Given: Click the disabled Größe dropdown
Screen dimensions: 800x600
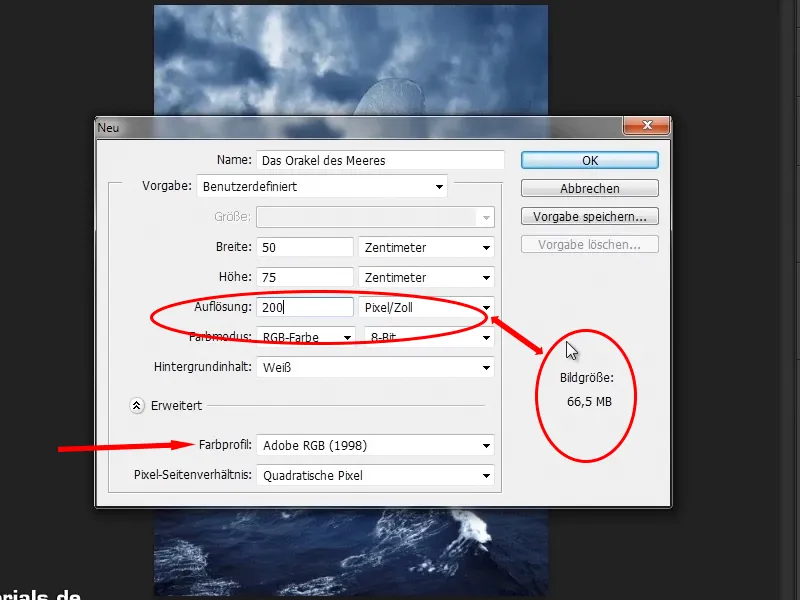Looking at the screenshot, I should pyautogui.click(x=375, y=217).
